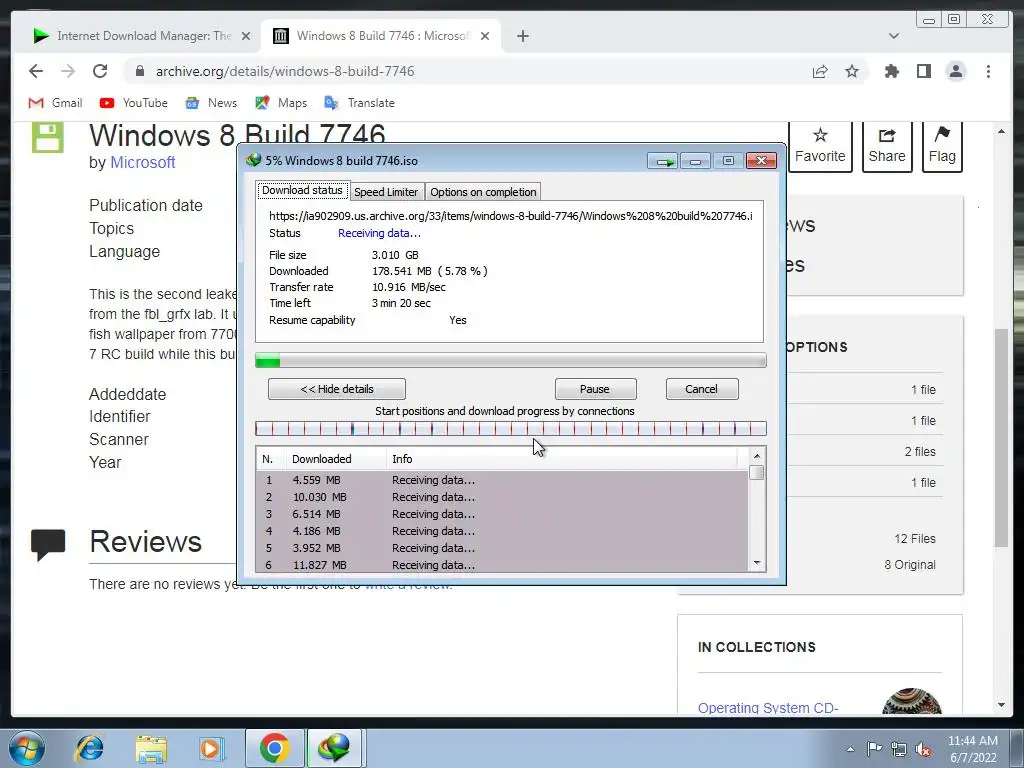Open the Chrome three-dot menu

[x=988, y=71]
